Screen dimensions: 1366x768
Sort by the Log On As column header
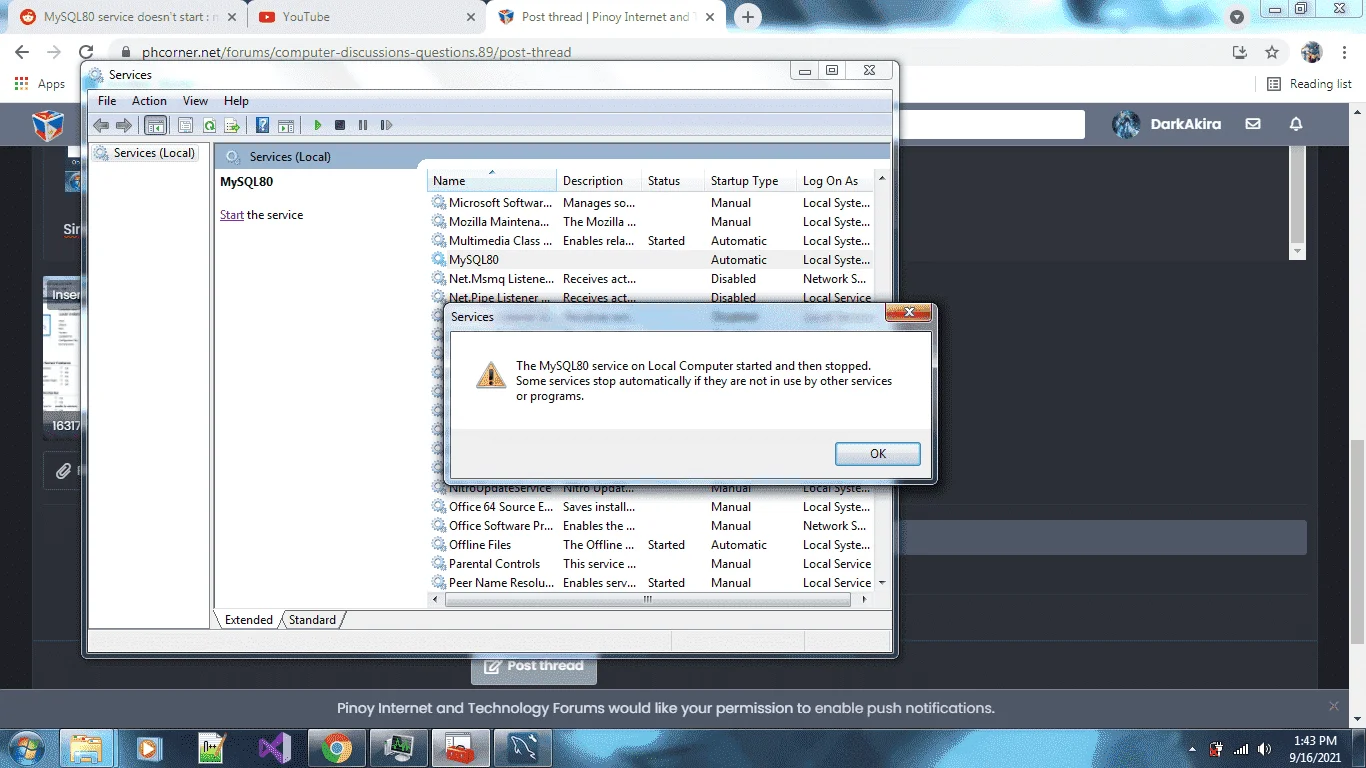point(835,181)
